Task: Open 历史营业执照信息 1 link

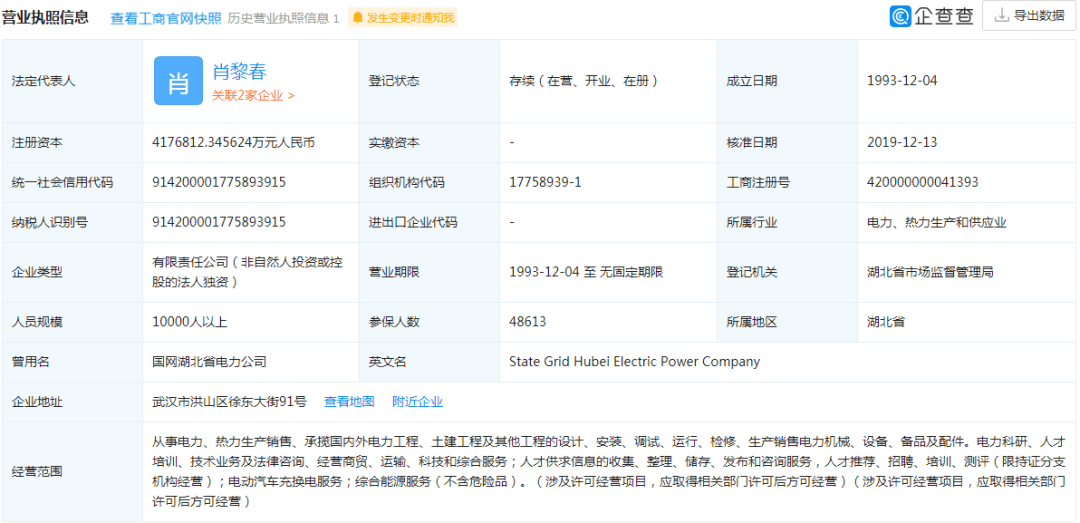Action: tap(283, 18)
